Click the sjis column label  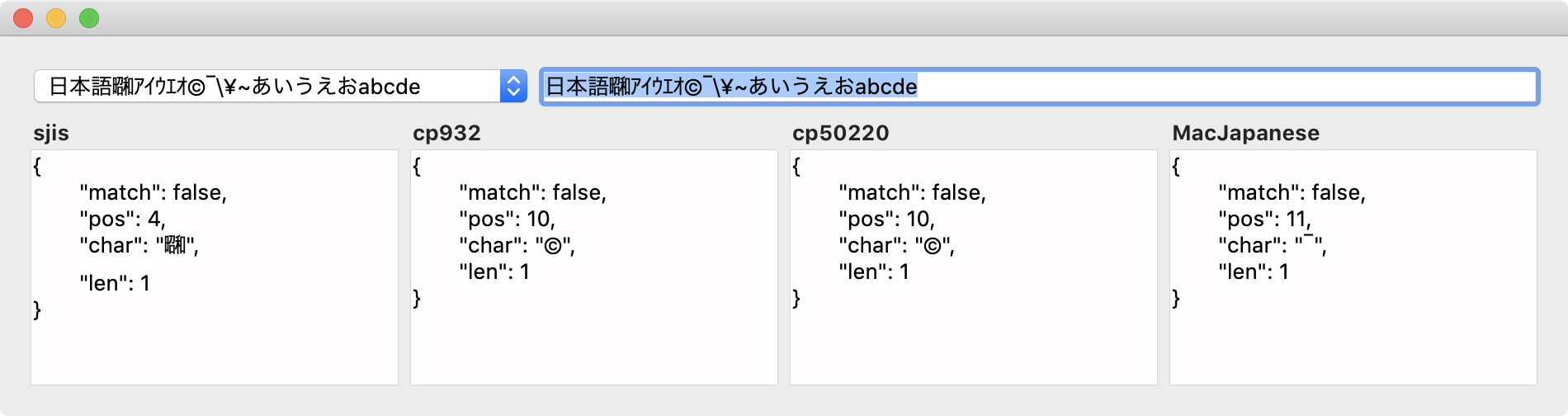[51, 133]
